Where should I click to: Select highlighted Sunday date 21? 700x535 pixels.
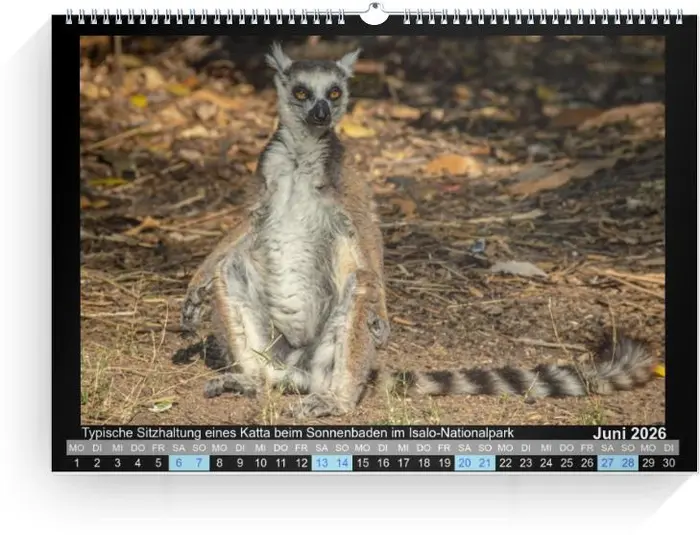(x=485, y=463)
